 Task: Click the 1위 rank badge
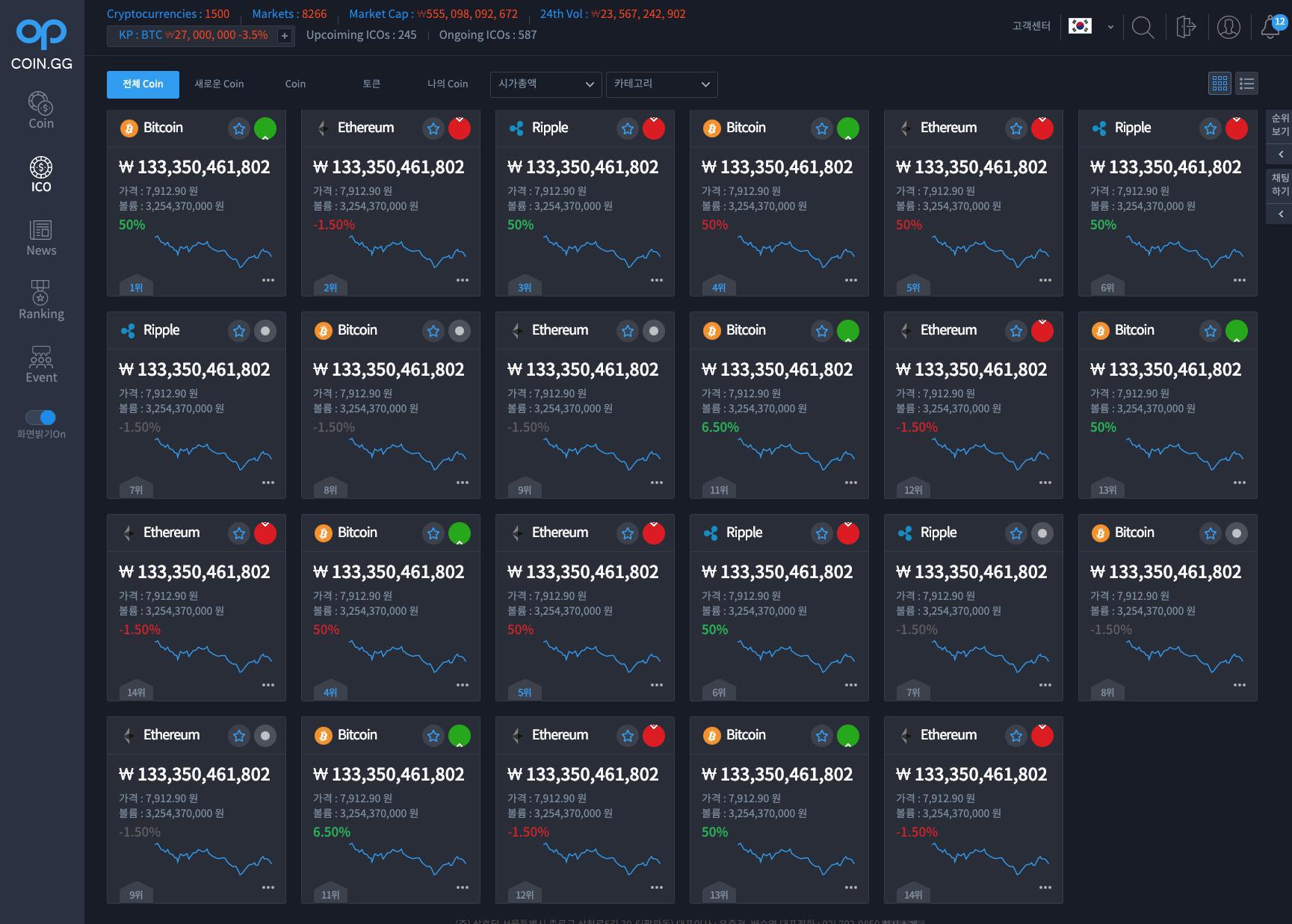[x=136, y=285]
